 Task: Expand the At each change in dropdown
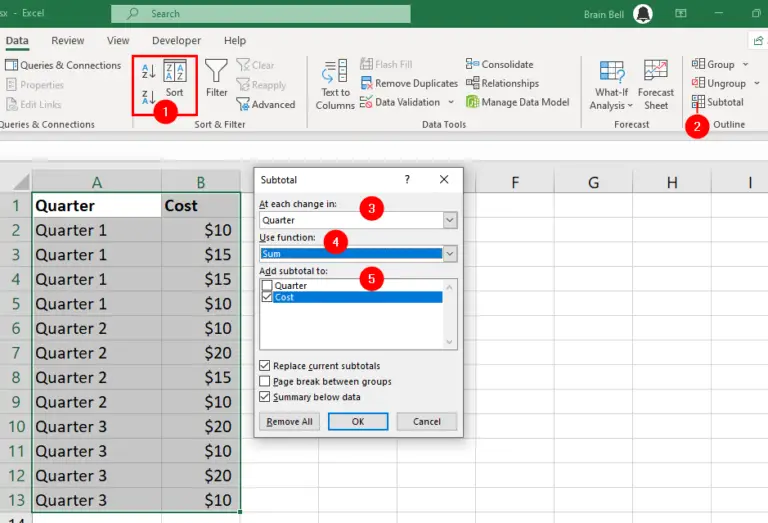click(450, 220)
